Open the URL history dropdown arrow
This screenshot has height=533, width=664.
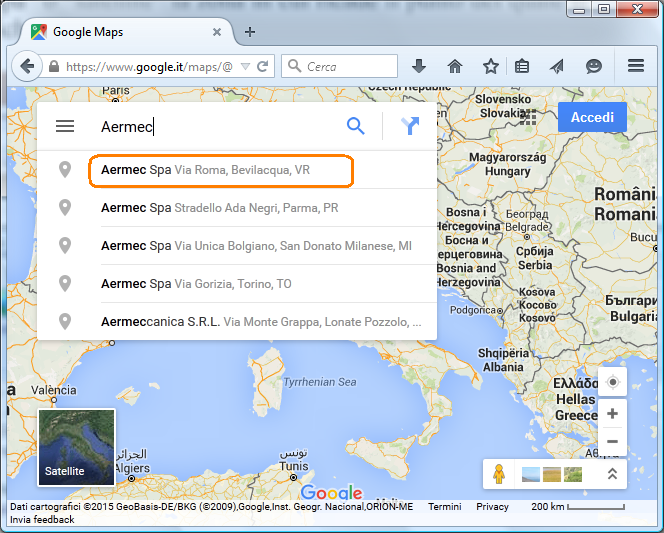click(x=245, y=66)
